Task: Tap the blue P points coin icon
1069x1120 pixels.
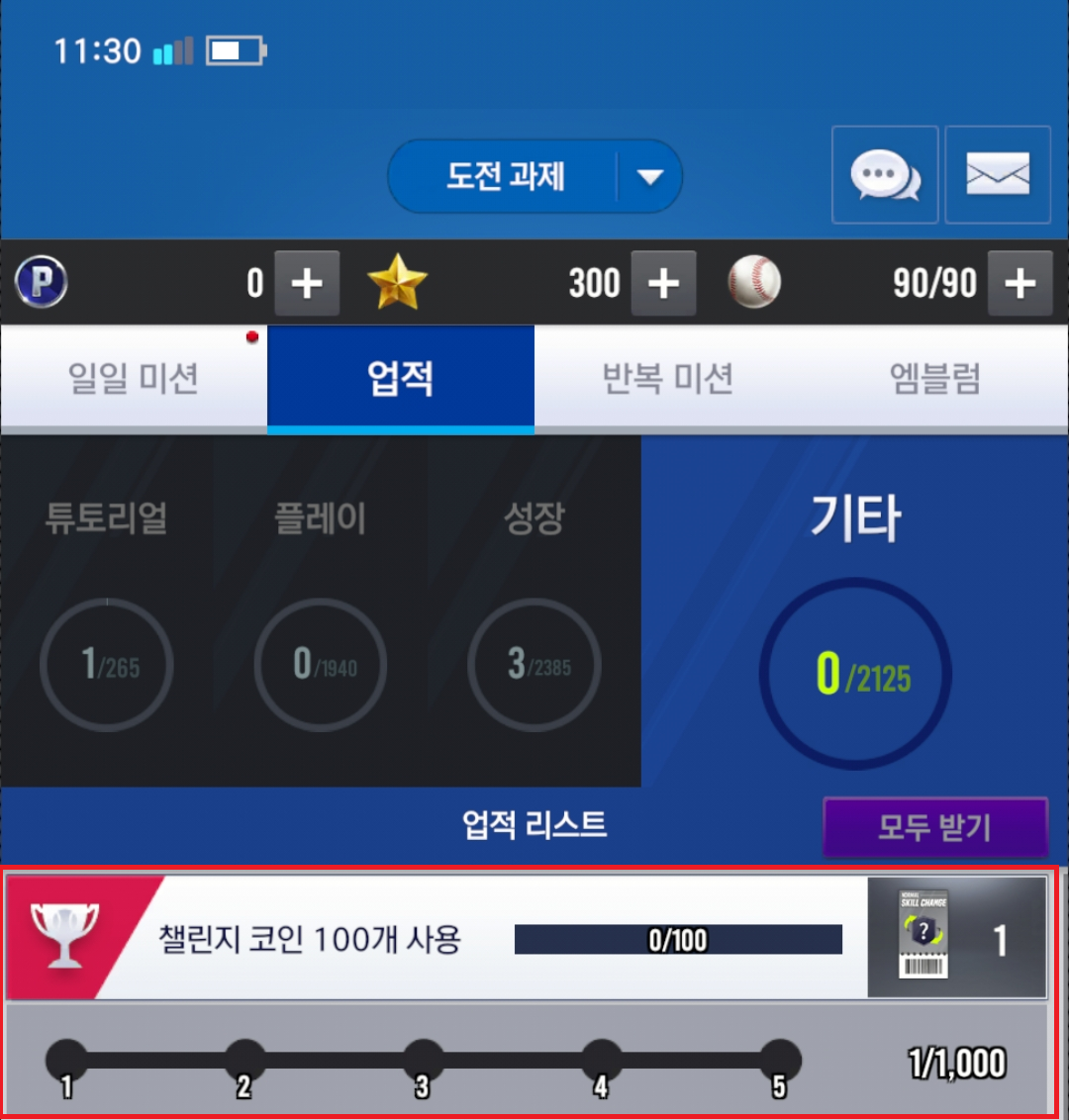Action: tap(42, 281)
